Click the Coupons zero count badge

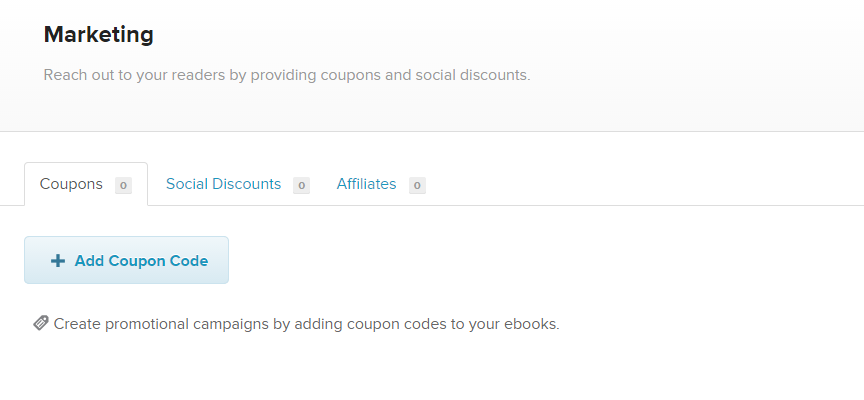(x=123, y=186)
